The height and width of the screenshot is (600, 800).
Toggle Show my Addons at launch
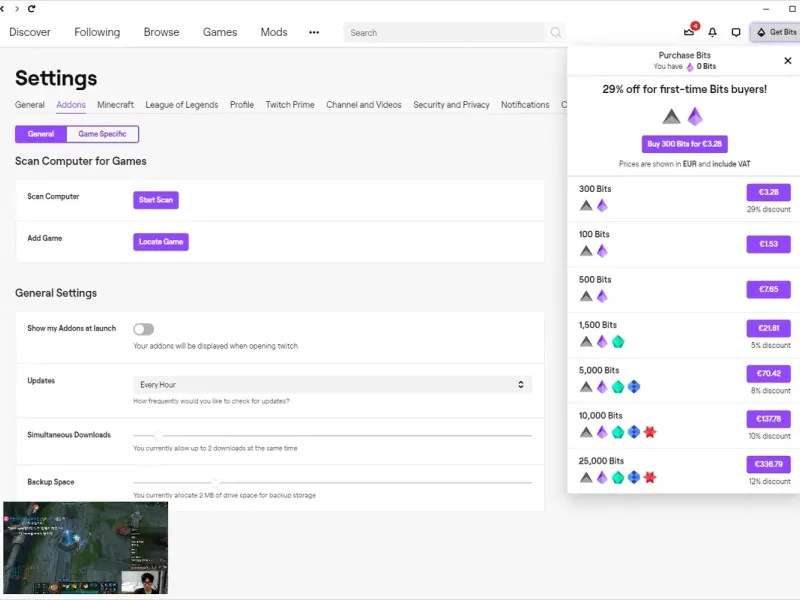pyautogui.click(x=143, y=329)
